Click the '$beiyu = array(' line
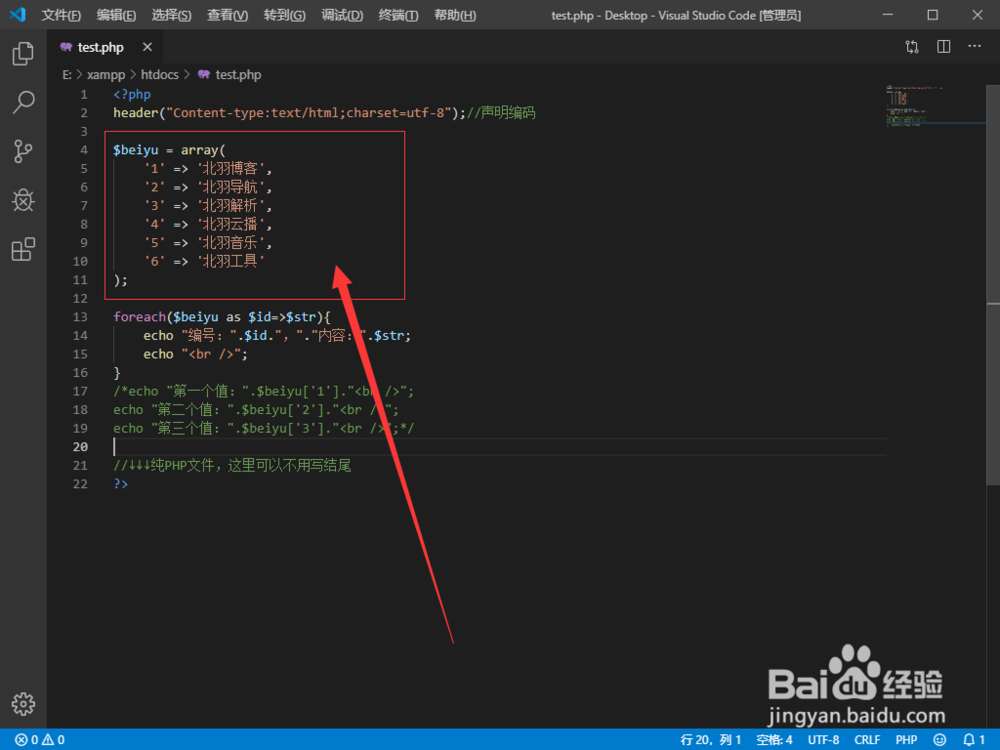 coord(169,150)
